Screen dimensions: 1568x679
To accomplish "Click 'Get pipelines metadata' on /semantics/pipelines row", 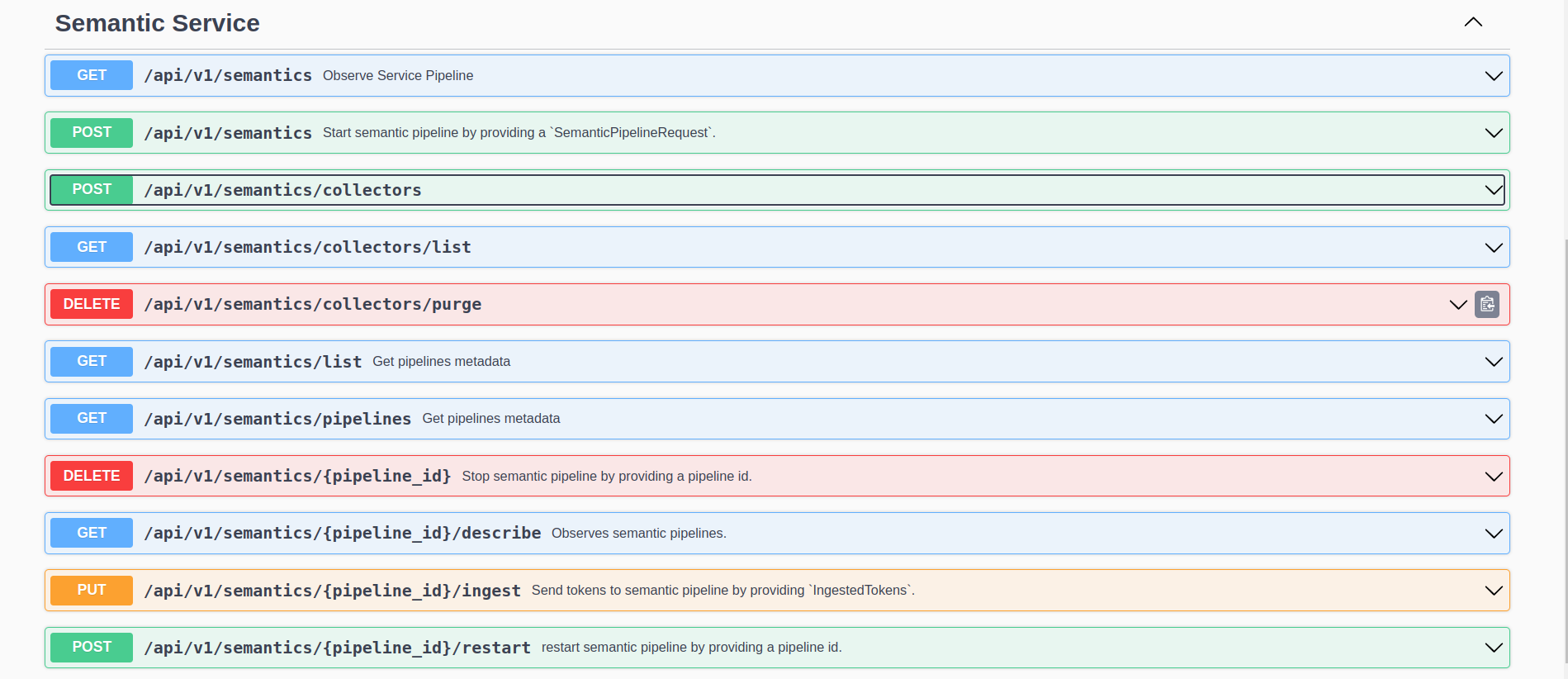I will click(x=491, y=418).
